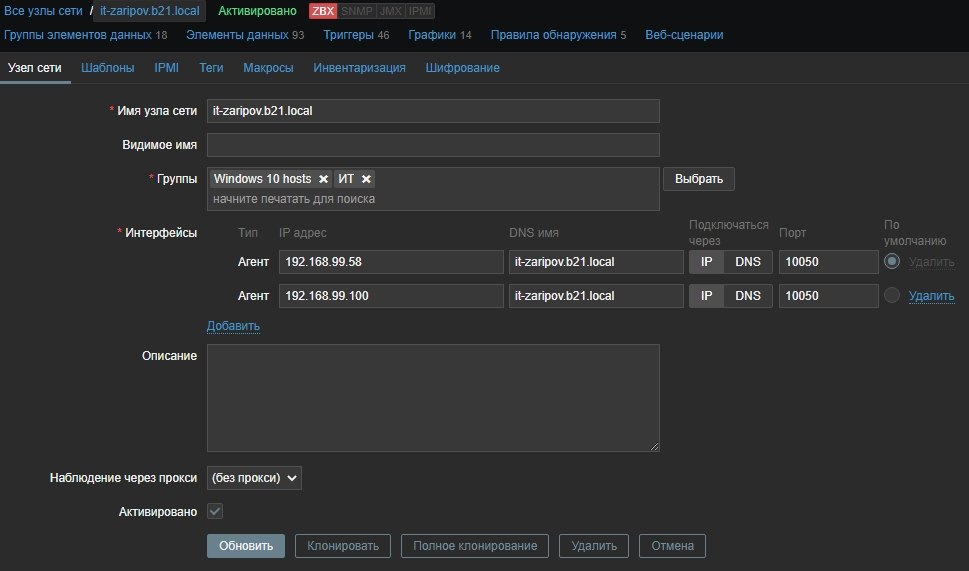The image size is (969, 571).
Task: Open the Шифрование tab
Action: click(x=462, y=68)
